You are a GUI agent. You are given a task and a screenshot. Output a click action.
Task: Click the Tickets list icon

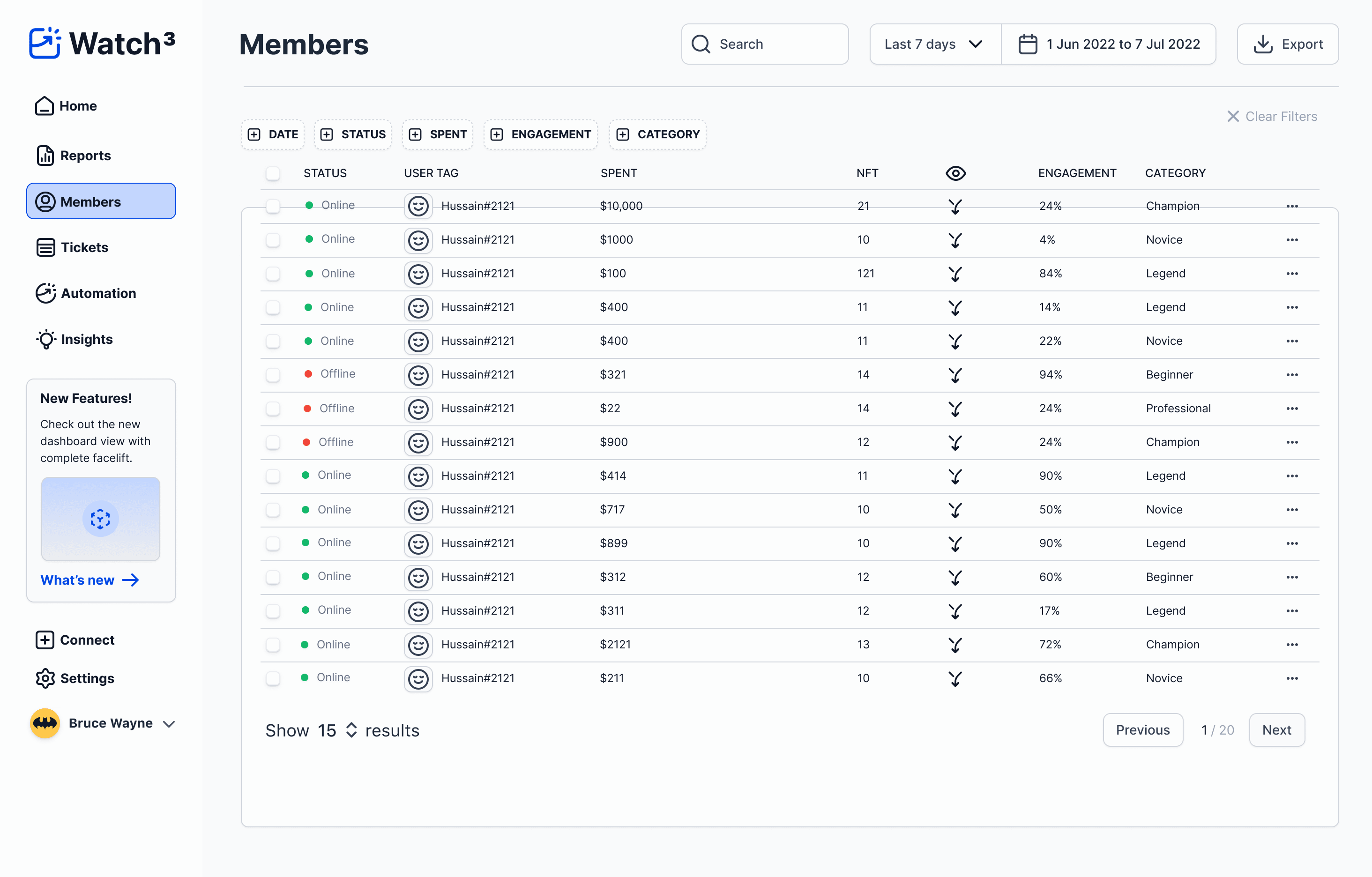click(x=45, y=247)
